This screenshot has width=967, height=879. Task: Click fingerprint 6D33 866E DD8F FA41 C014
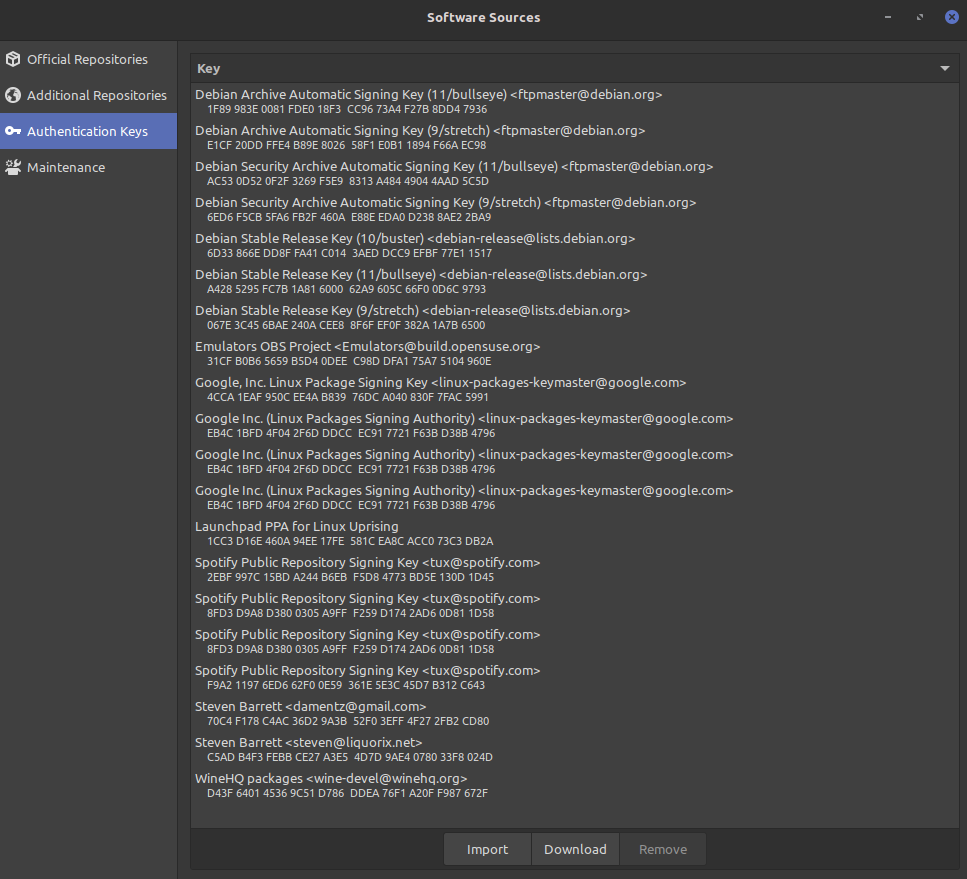(276, 253)
